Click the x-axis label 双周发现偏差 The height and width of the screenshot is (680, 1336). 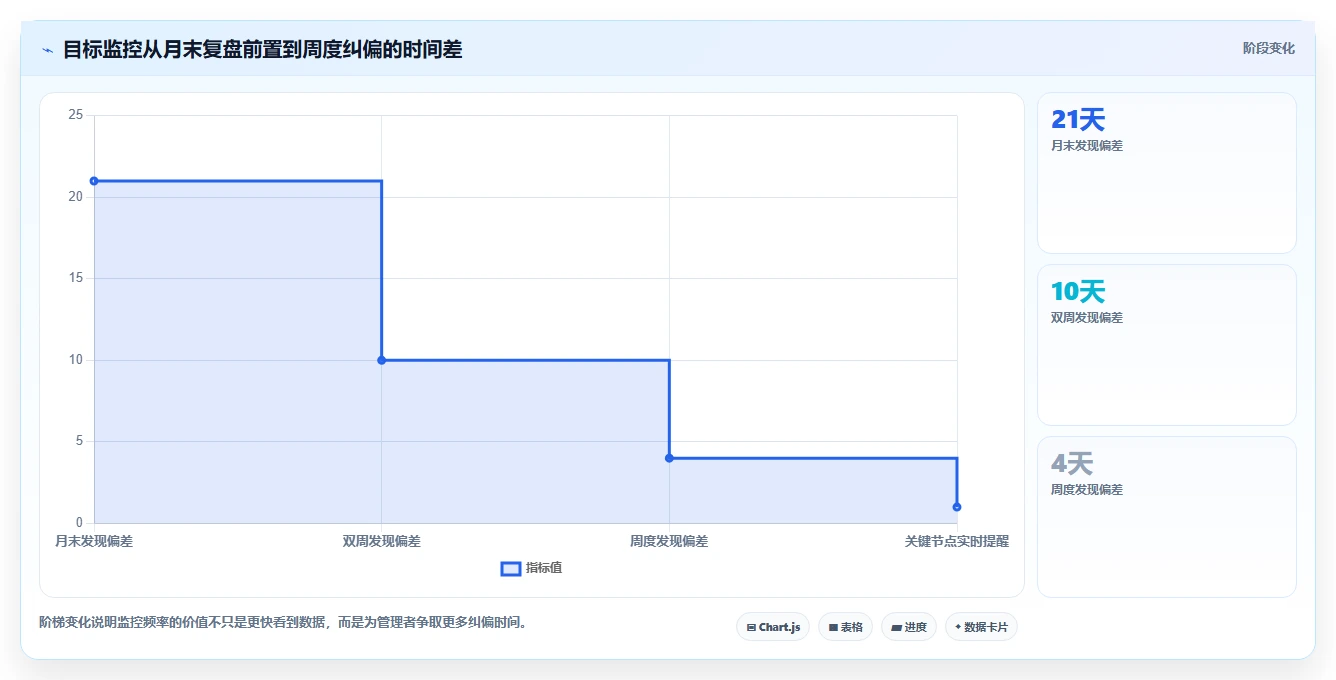(x=382, y=541)
